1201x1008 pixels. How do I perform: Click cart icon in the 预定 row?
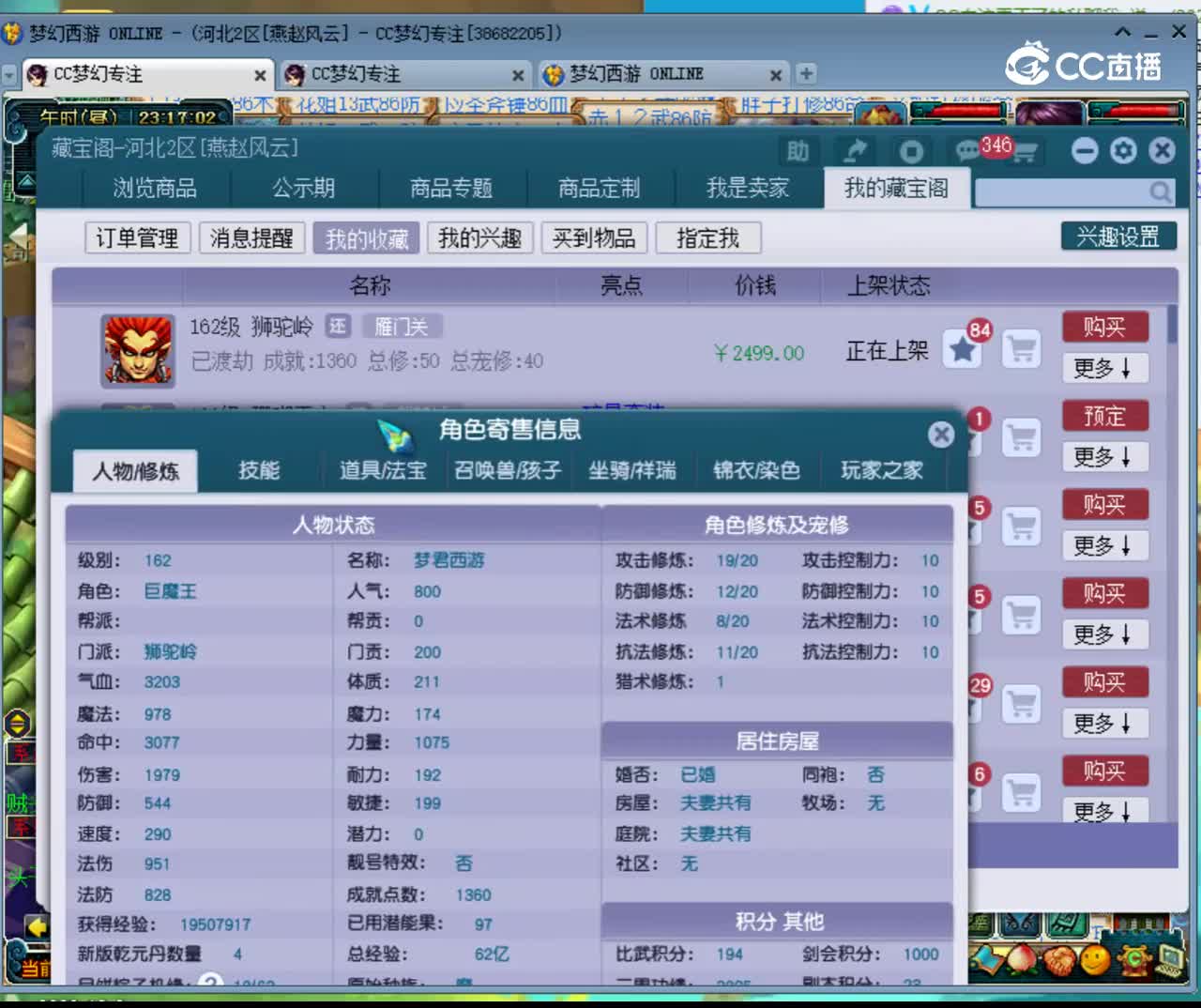pos(1022,438)
